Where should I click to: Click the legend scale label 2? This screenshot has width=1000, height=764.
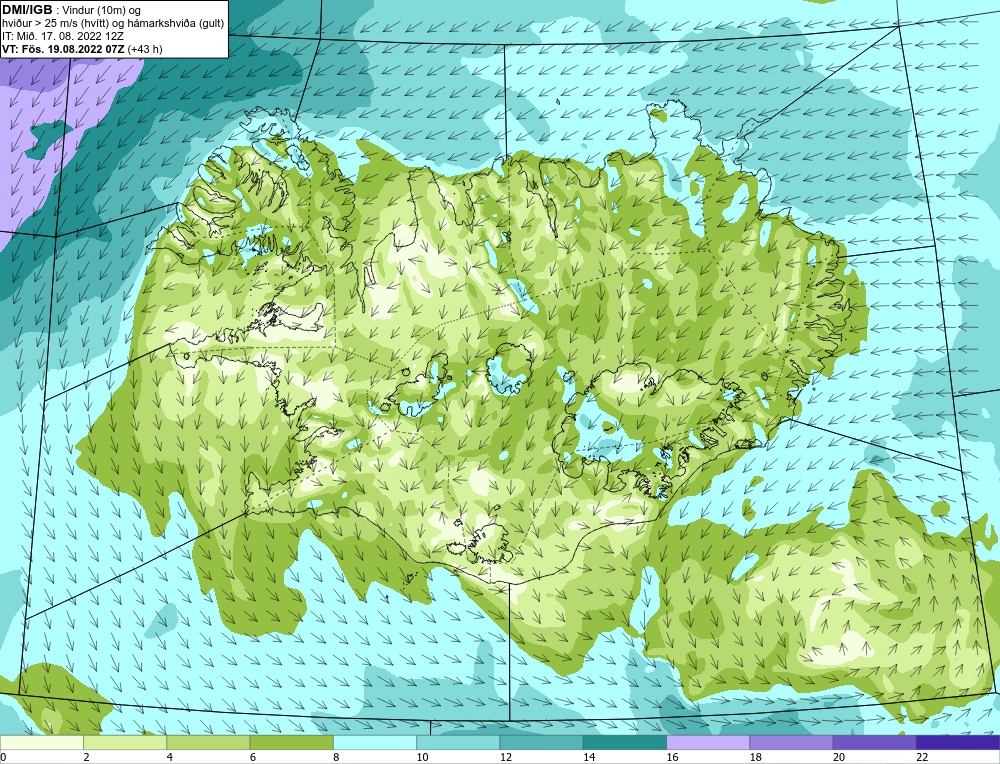tap(86, 757)
